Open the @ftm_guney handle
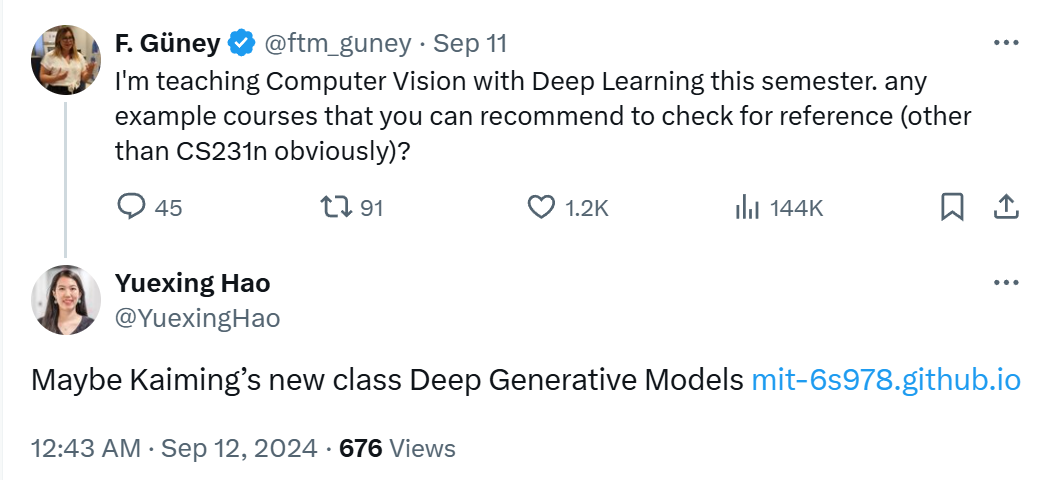The image size is (1043, 480). 338,44
